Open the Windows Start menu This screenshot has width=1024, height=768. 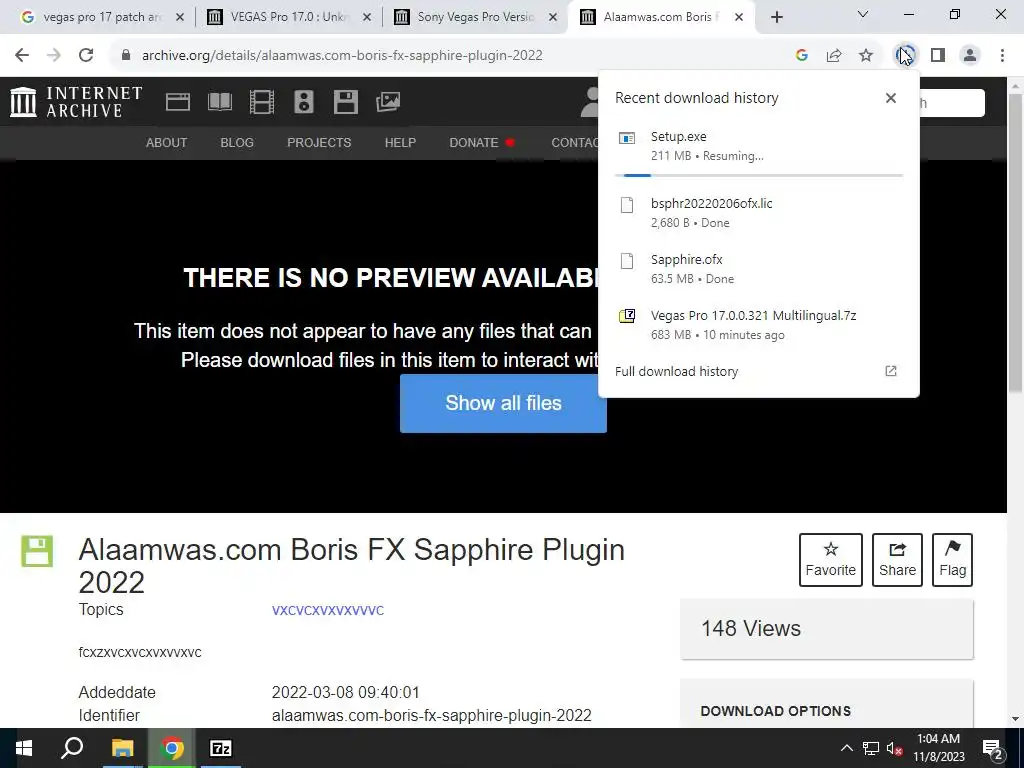point(24,748)
